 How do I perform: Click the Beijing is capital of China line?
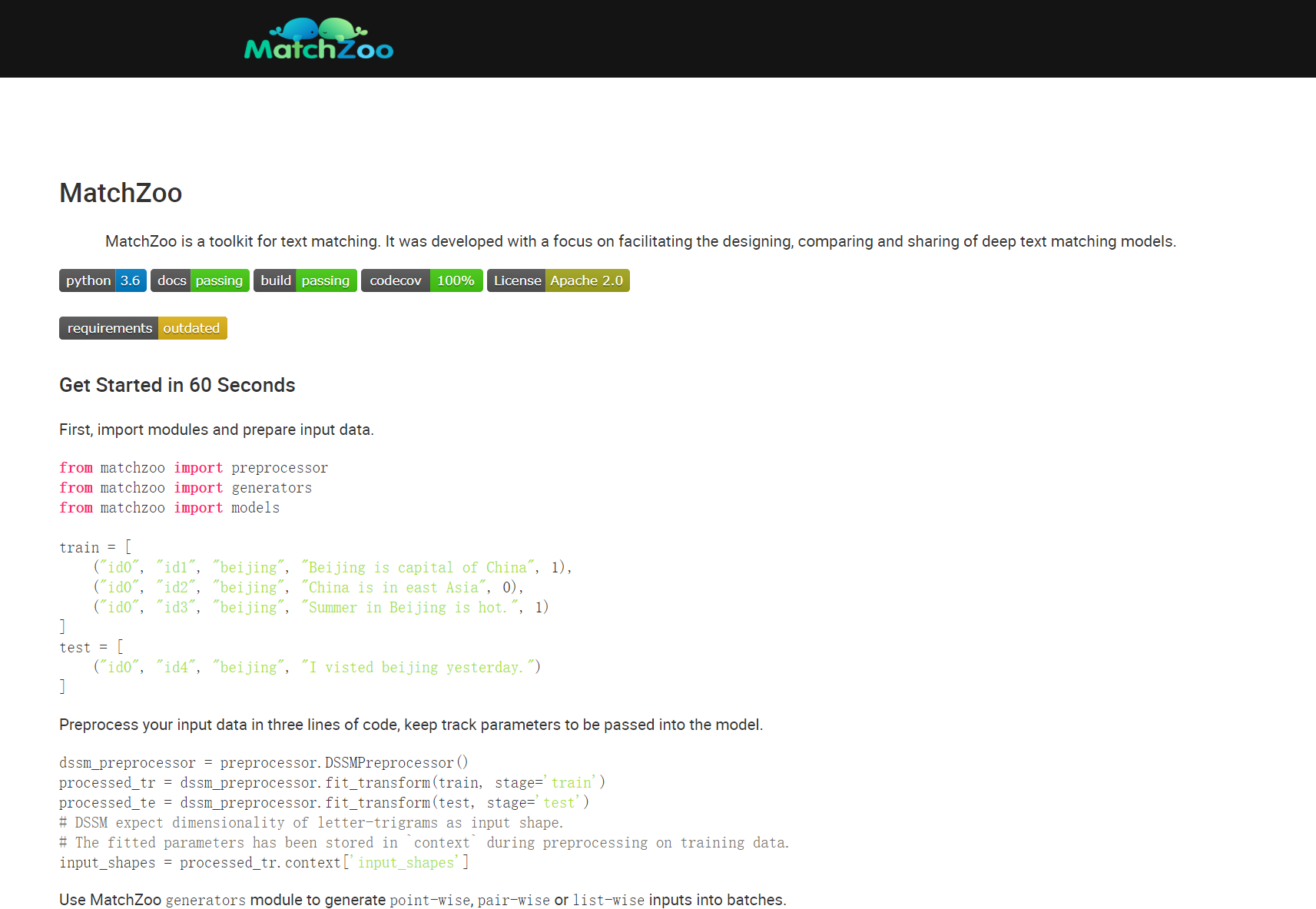419,567
